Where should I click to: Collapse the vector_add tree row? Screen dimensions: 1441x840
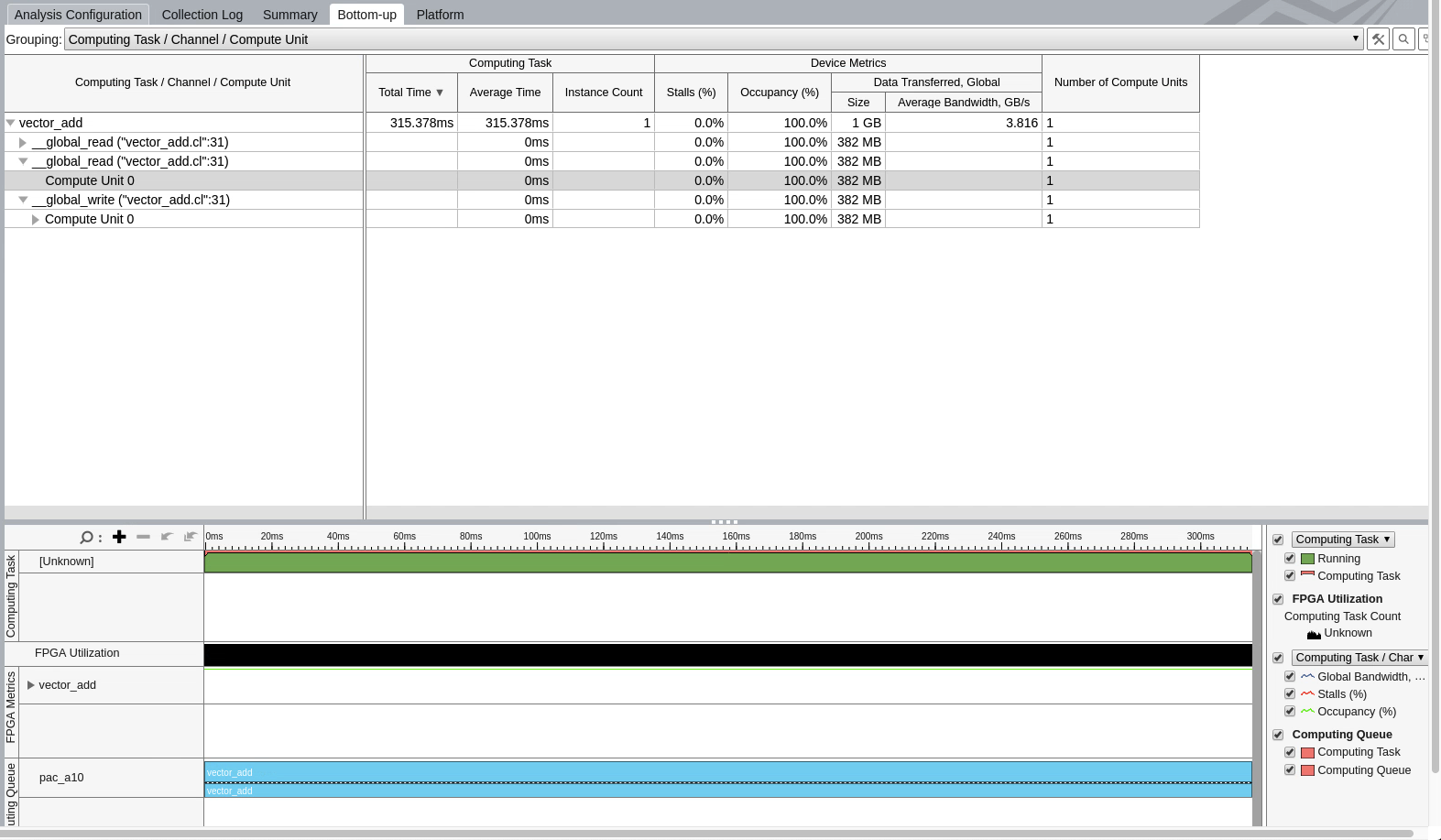pyautogui.click(x=11, y=123)
